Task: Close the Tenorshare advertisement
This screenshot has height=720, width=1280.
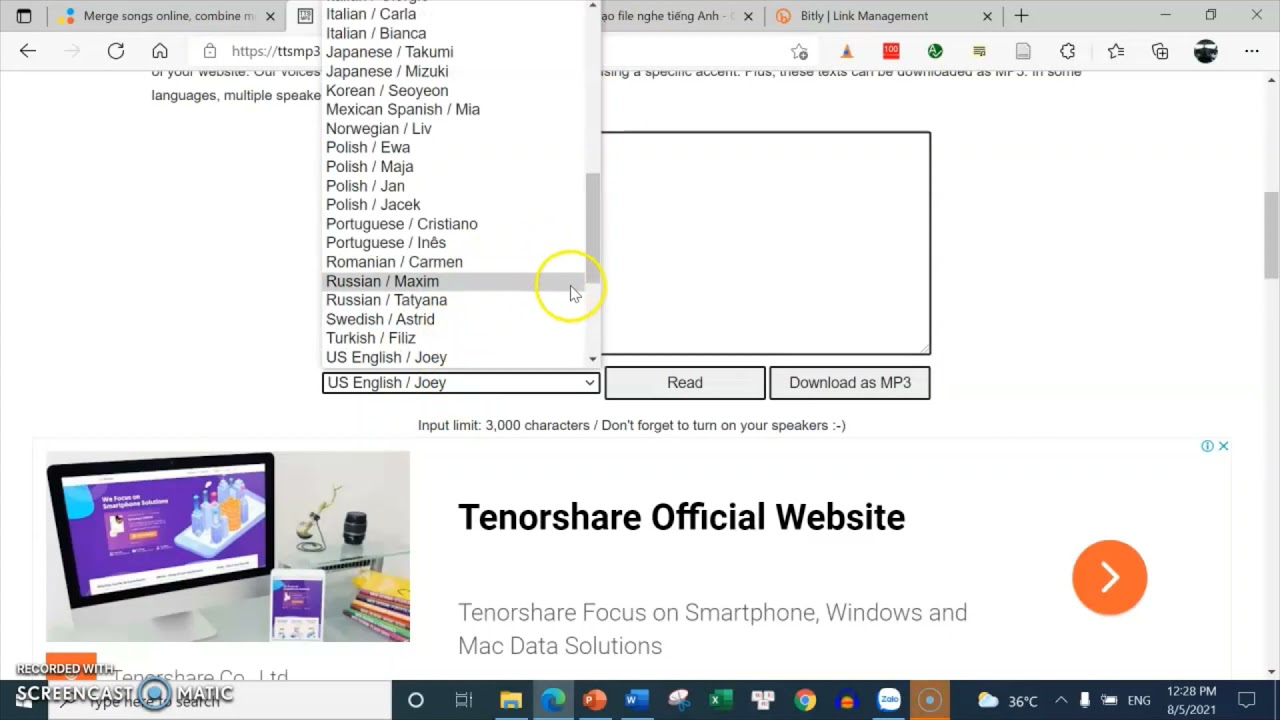Action: tap(1223, 446)
